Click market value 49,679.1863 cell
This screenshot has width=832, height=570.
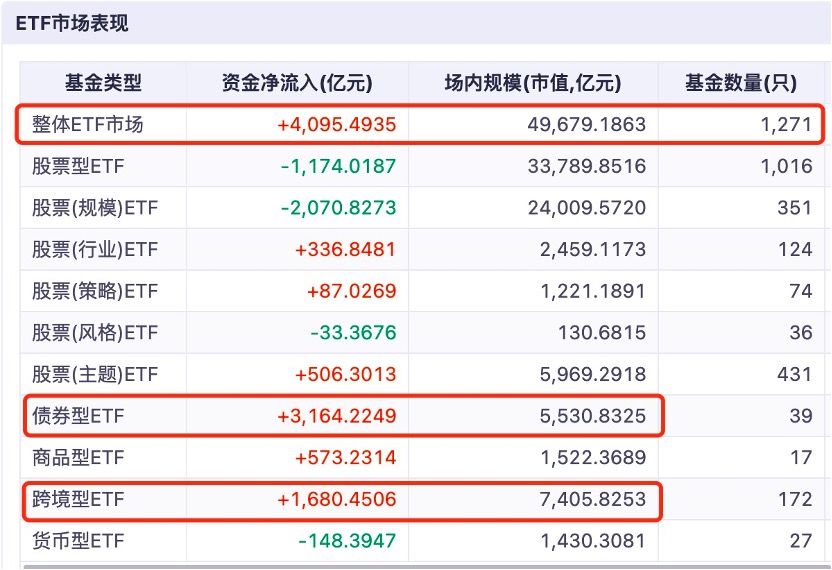[x=587, y=125]
